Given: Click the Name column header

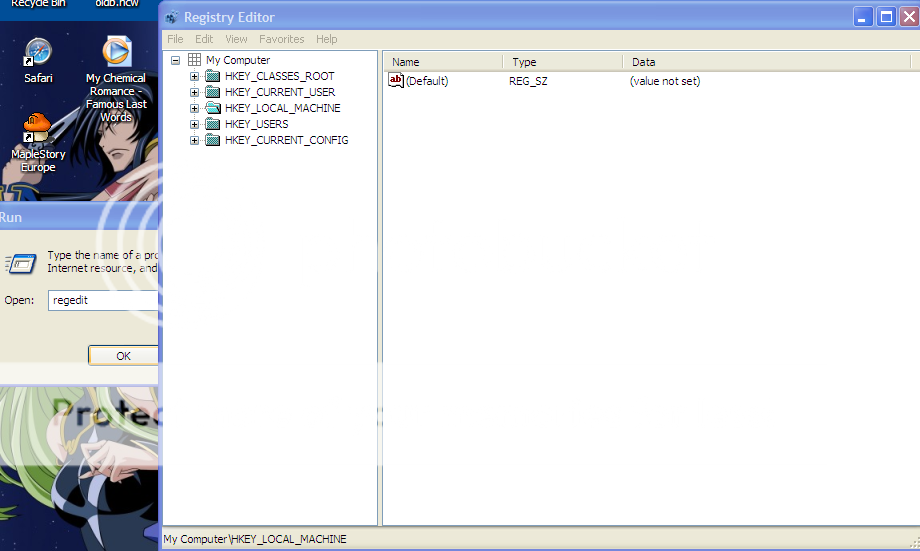Looking at the screenshot, I should pos(440,62).
